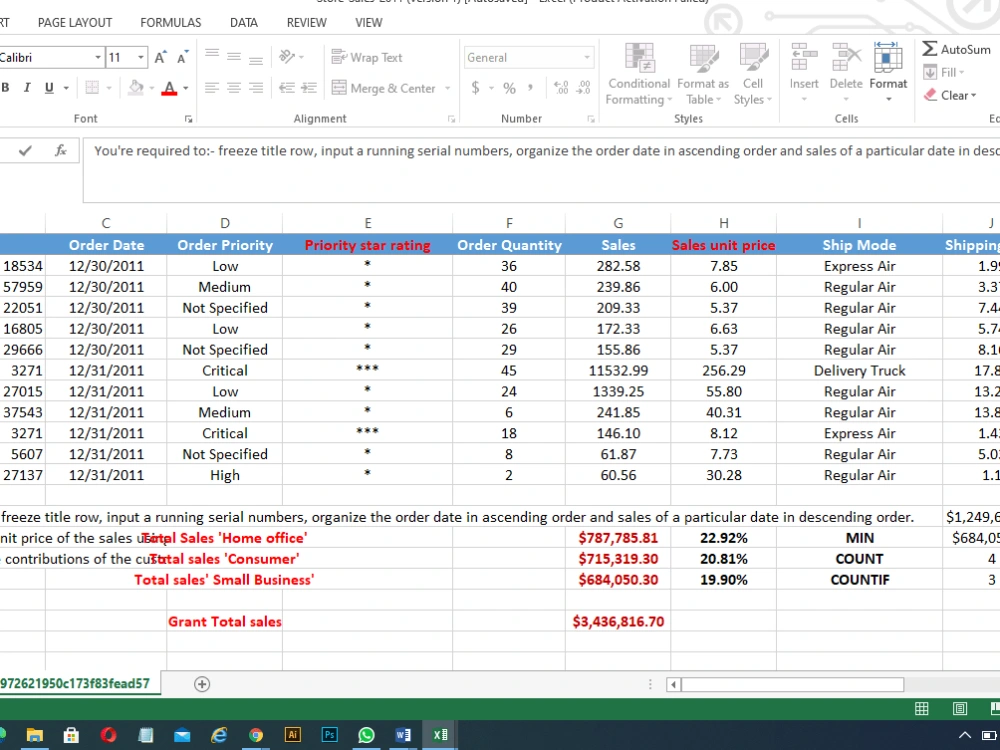Apply fill color with paint bucket
Screen dimensions: 1000x750
(135, 87)
